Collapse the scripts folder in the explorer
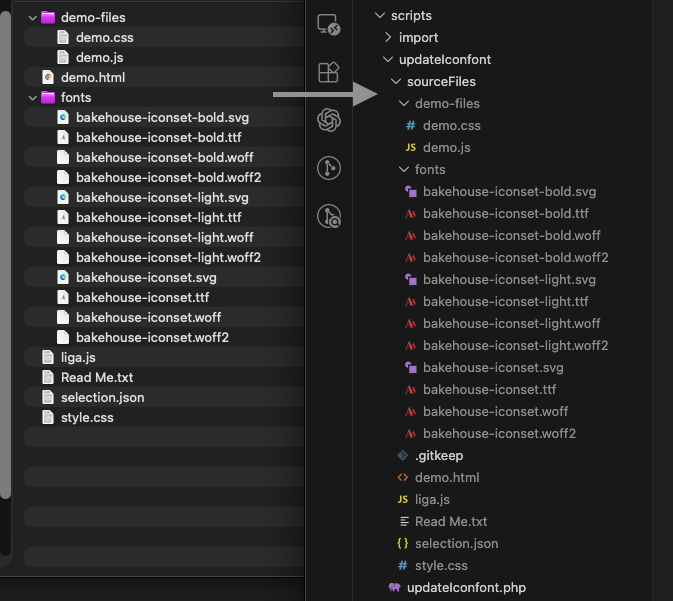Screen dimensions: 673x601 pos(379,16)
